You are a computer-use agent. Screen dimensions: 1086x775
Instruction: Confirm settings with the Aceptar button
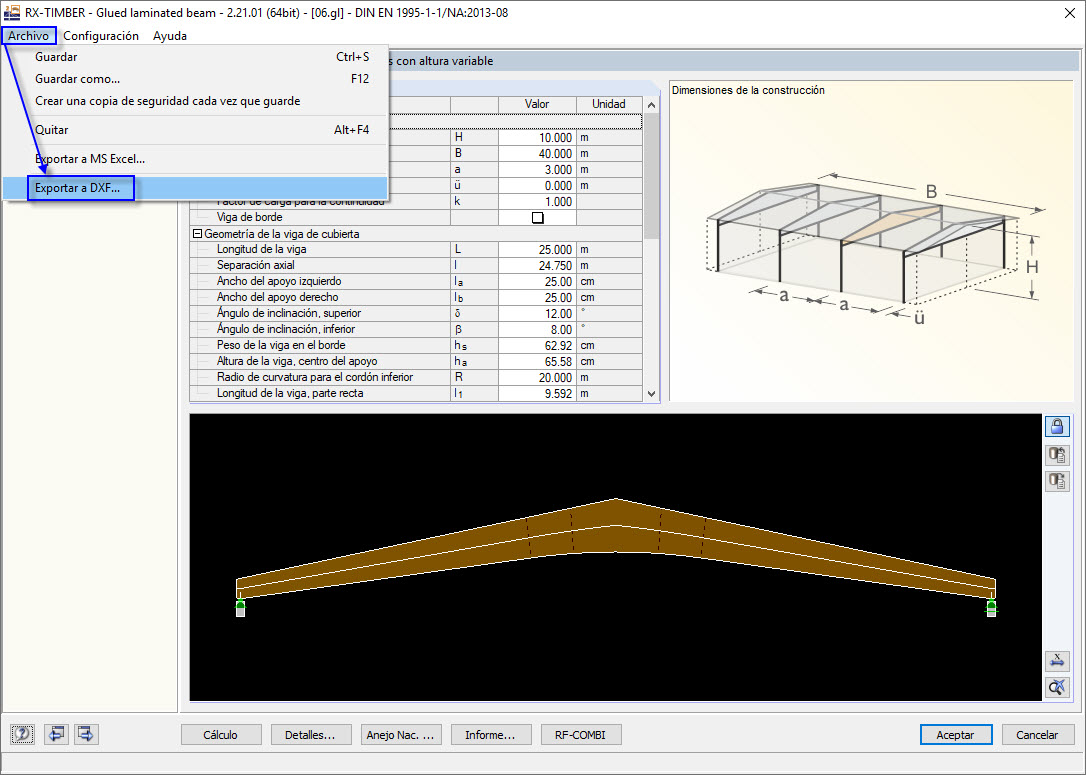(x=955, y=734)
